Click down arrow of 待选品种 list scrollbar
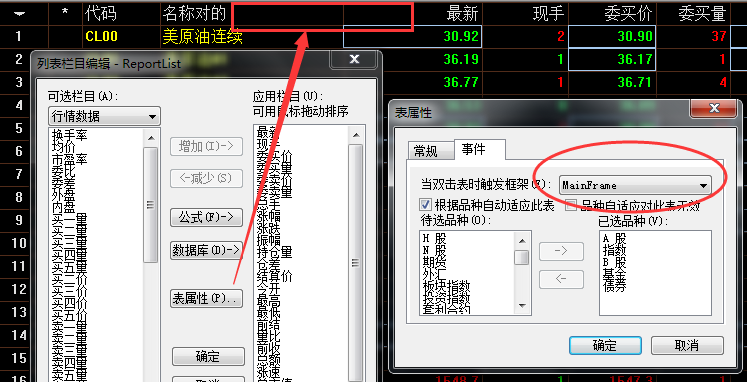747x382 pixels. click(523, 305)
